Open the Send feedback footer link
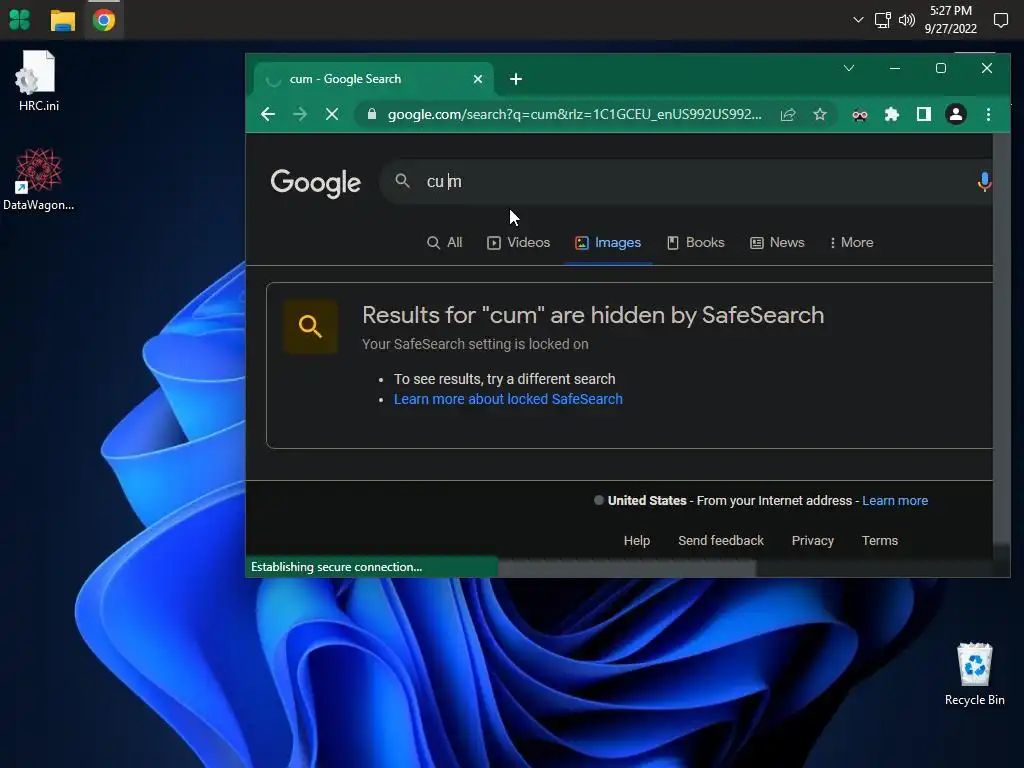 pos(720,541)
